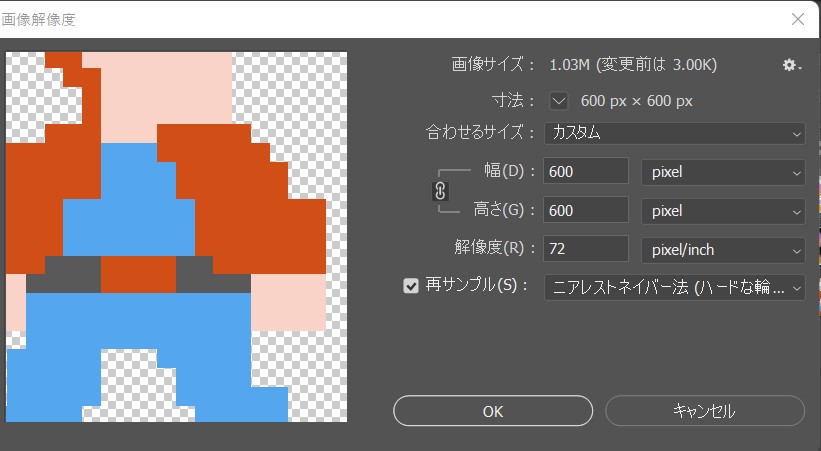This screenshot has width=821, height=451.
Task: Expand the 寸法 unit dropdown arrow
Action: (559, 101)
